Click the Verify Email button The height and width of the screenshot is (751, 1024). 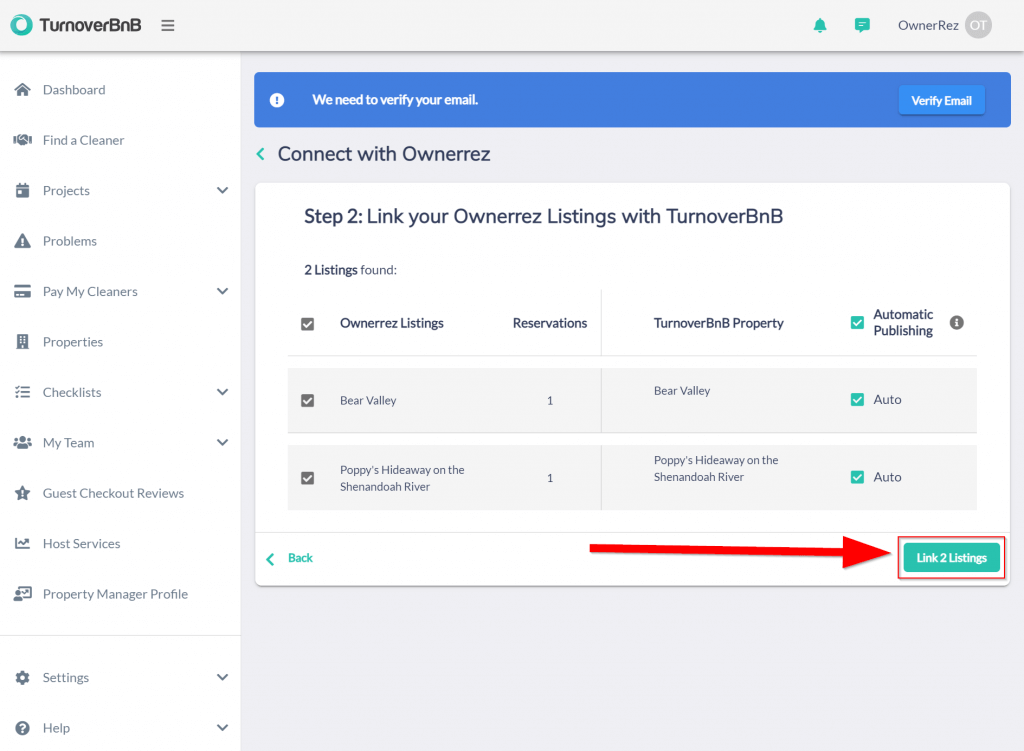coord(941,101)
